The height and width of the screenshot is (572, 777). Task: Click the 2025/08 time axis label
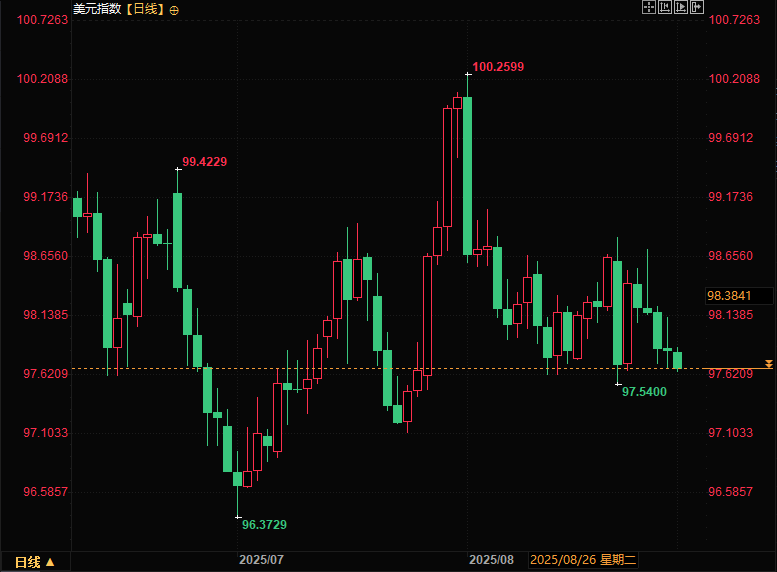(x=491, y=560)
